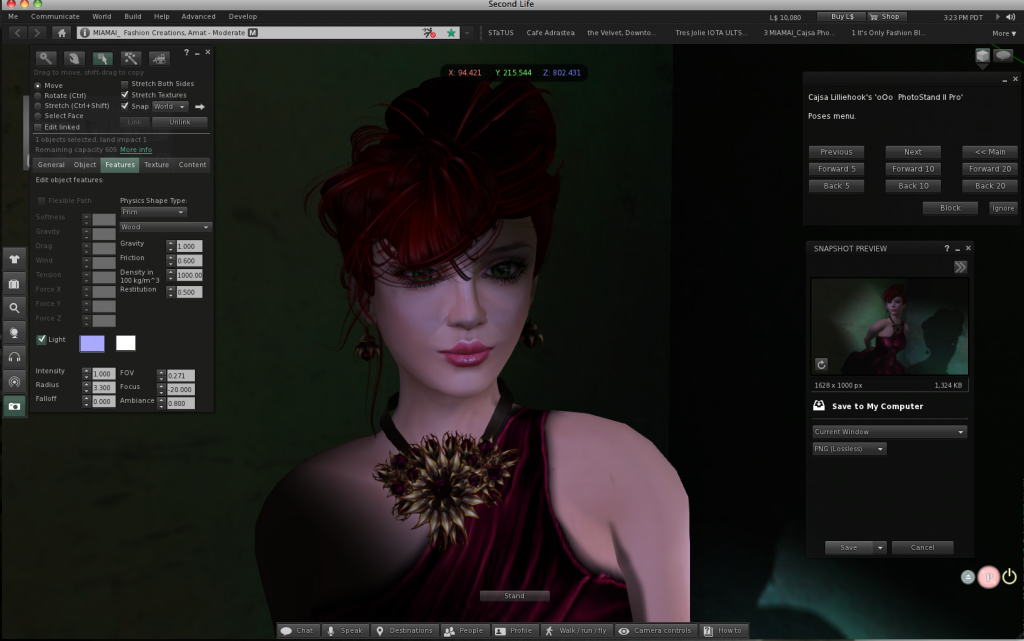Image resolution: width=1024 pixels, height=641 pixels.
Task: Select the Land bulldozer tool
Action: 158,59
